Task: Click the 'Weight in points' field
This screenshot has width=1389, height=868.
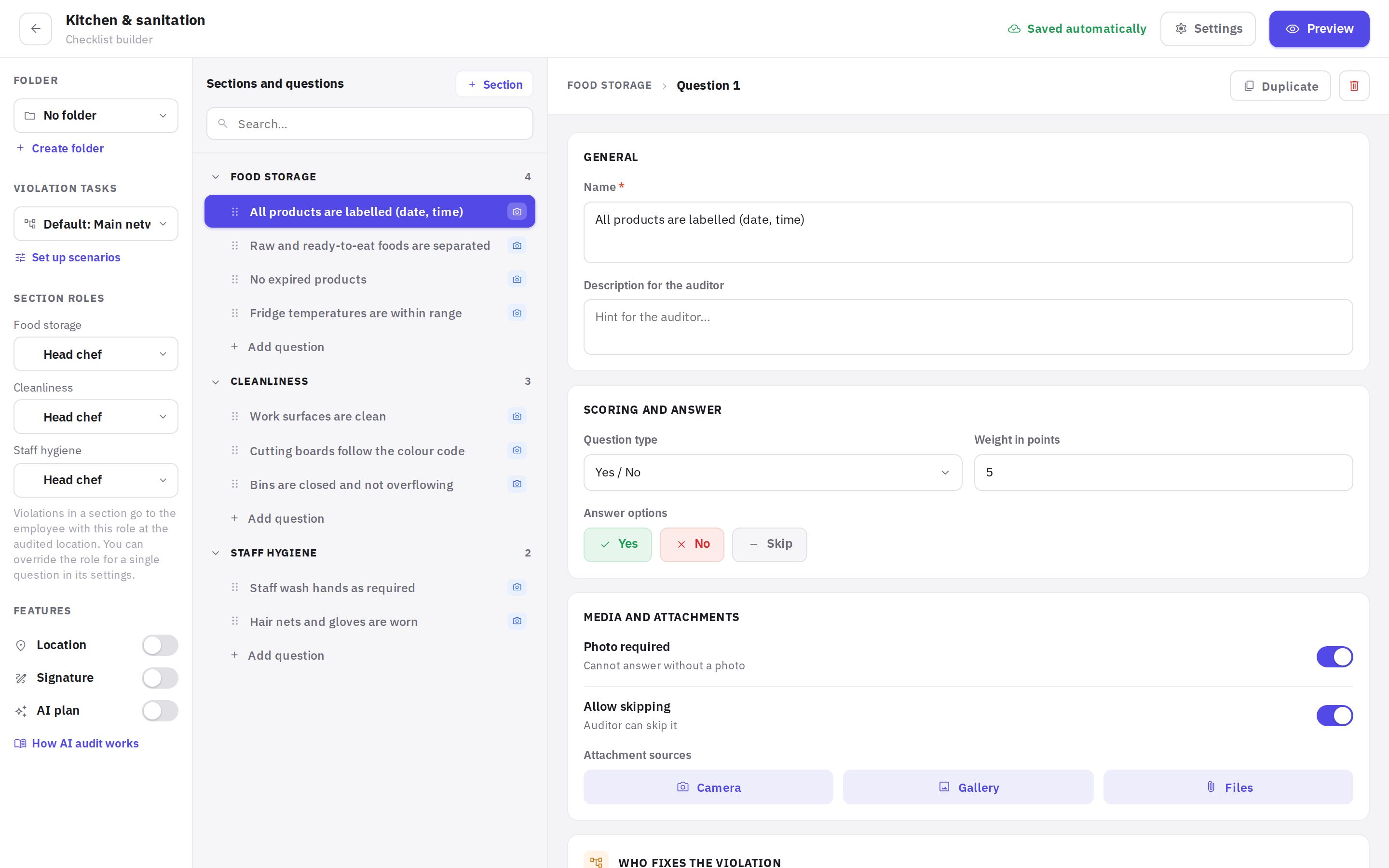Action: (1163, 473)
